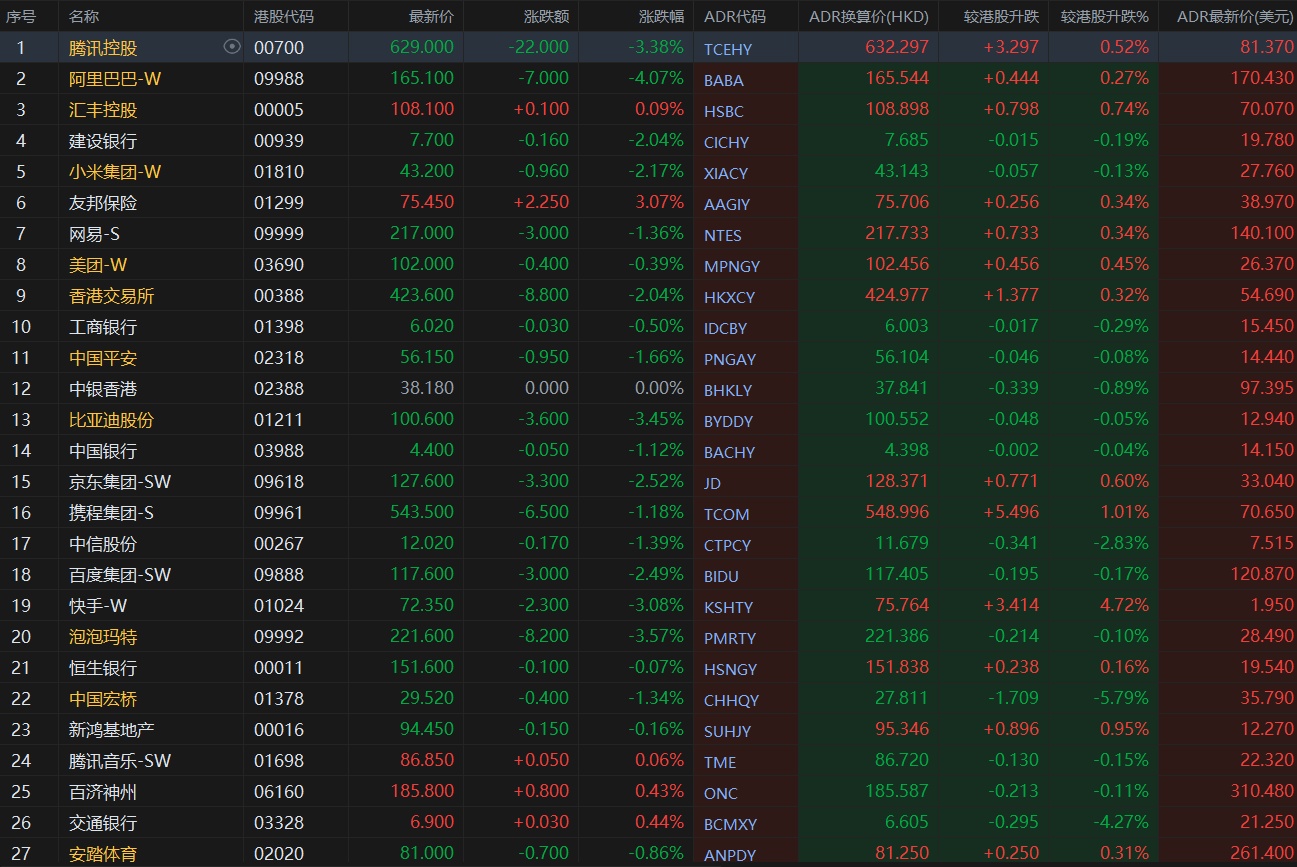Select the 京东集团-SW stock name
This screenshot has height=867, width=1297.
120,481
